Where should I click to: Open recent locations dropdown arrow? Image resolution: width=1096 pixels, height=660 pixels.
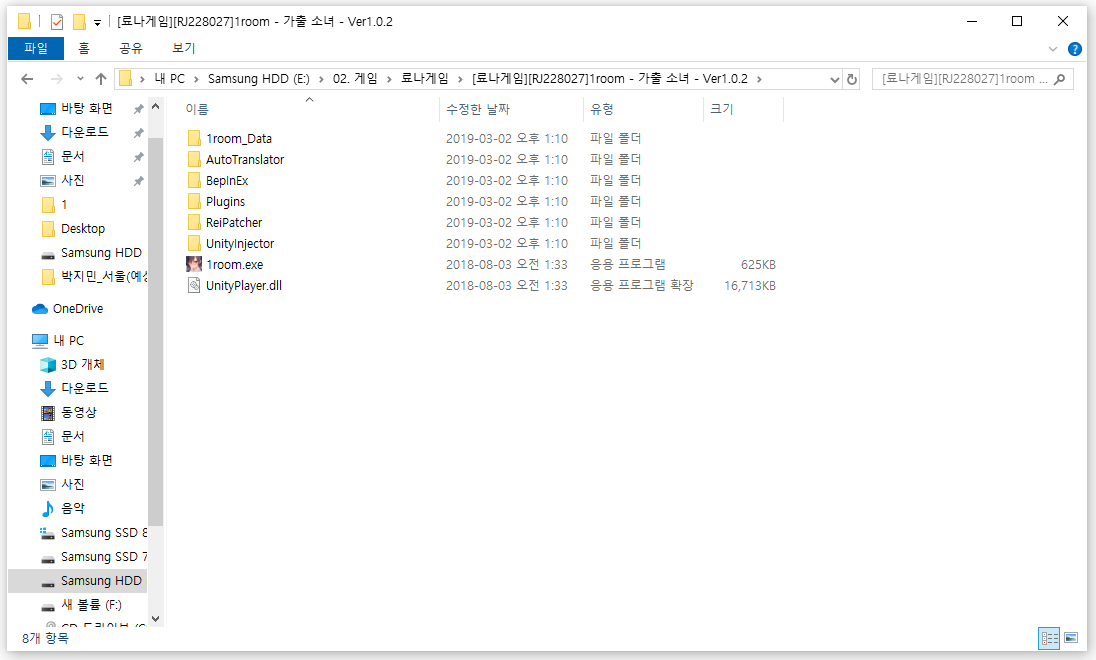[x=80, y=79]
